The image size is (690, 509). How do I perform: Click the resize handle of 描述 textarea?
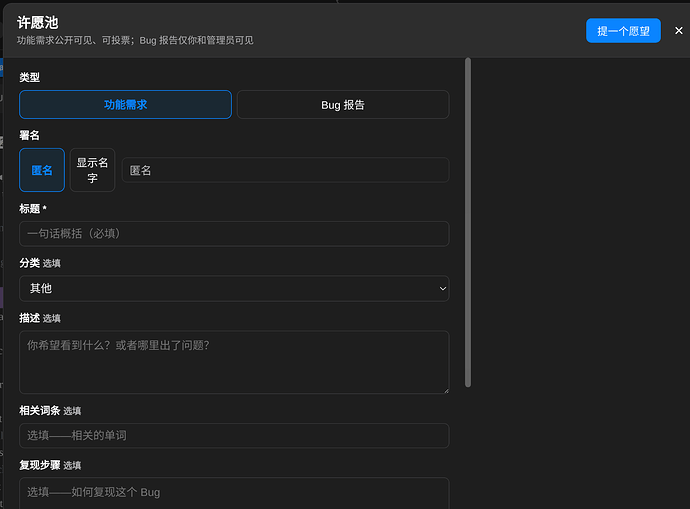446,390
